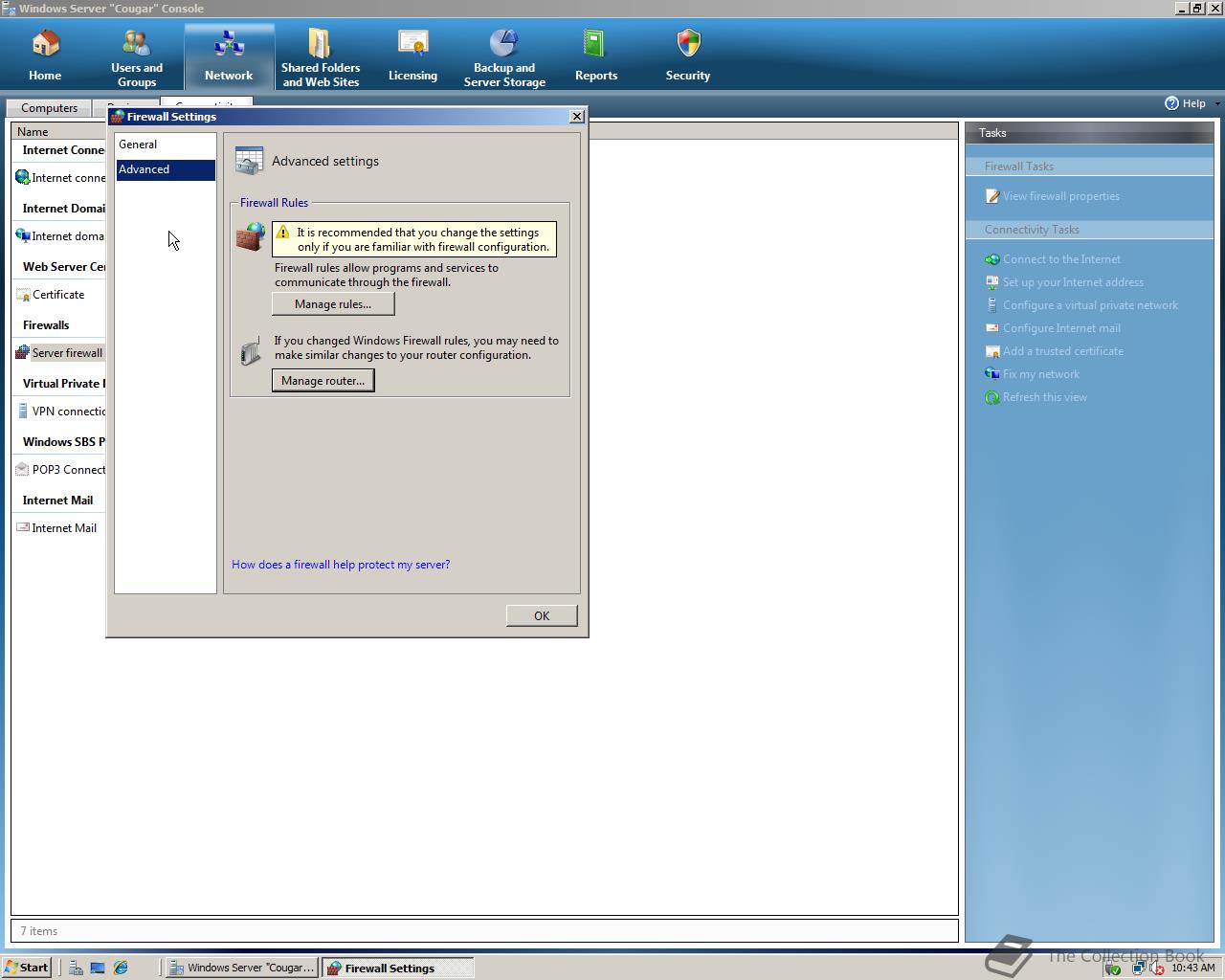Viewport: 1225px width, 980px height.
Task: Open Shared Folders and Web Sites
Action: tap(321, 57)
